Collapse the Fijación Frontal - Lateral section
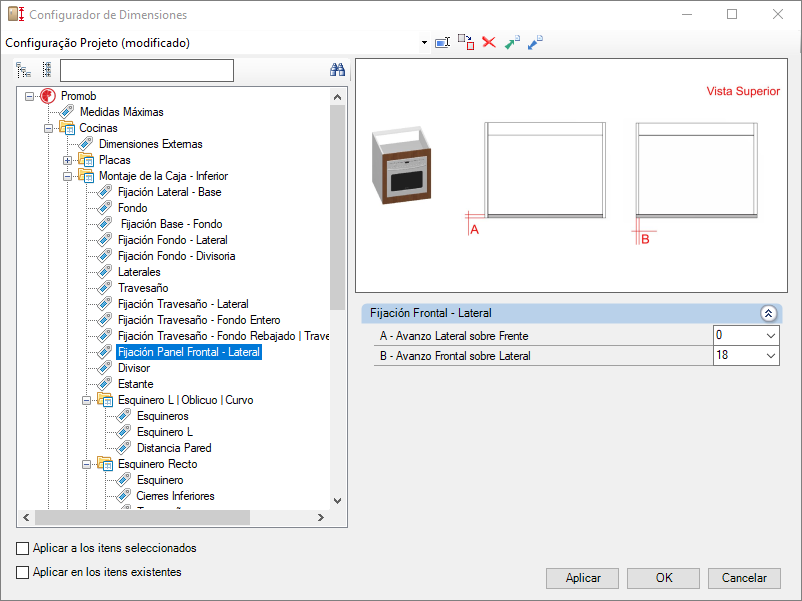 [x=768, y=314]
